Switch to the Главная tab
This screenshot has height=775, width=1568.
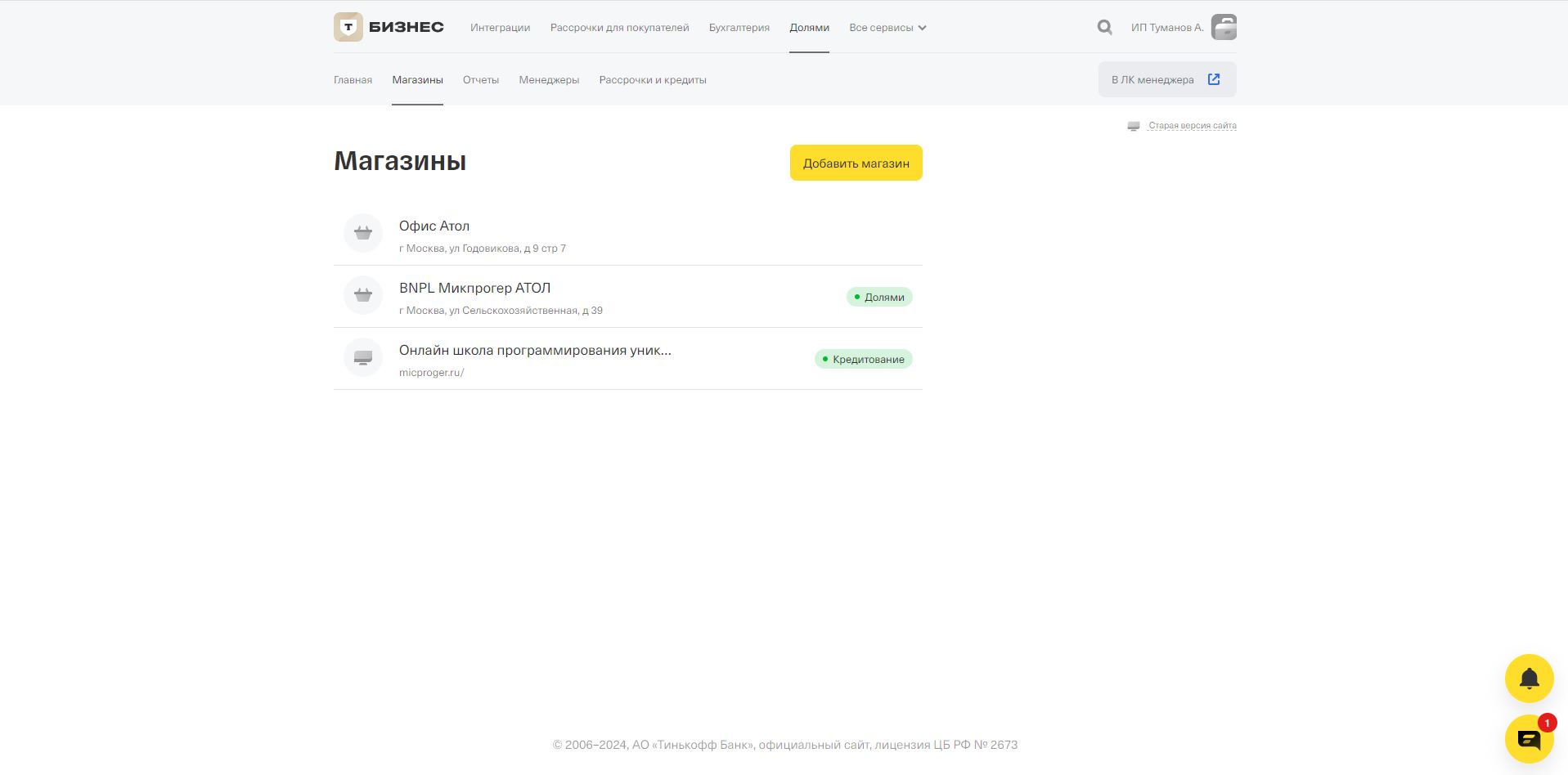(x=353, y=79)
